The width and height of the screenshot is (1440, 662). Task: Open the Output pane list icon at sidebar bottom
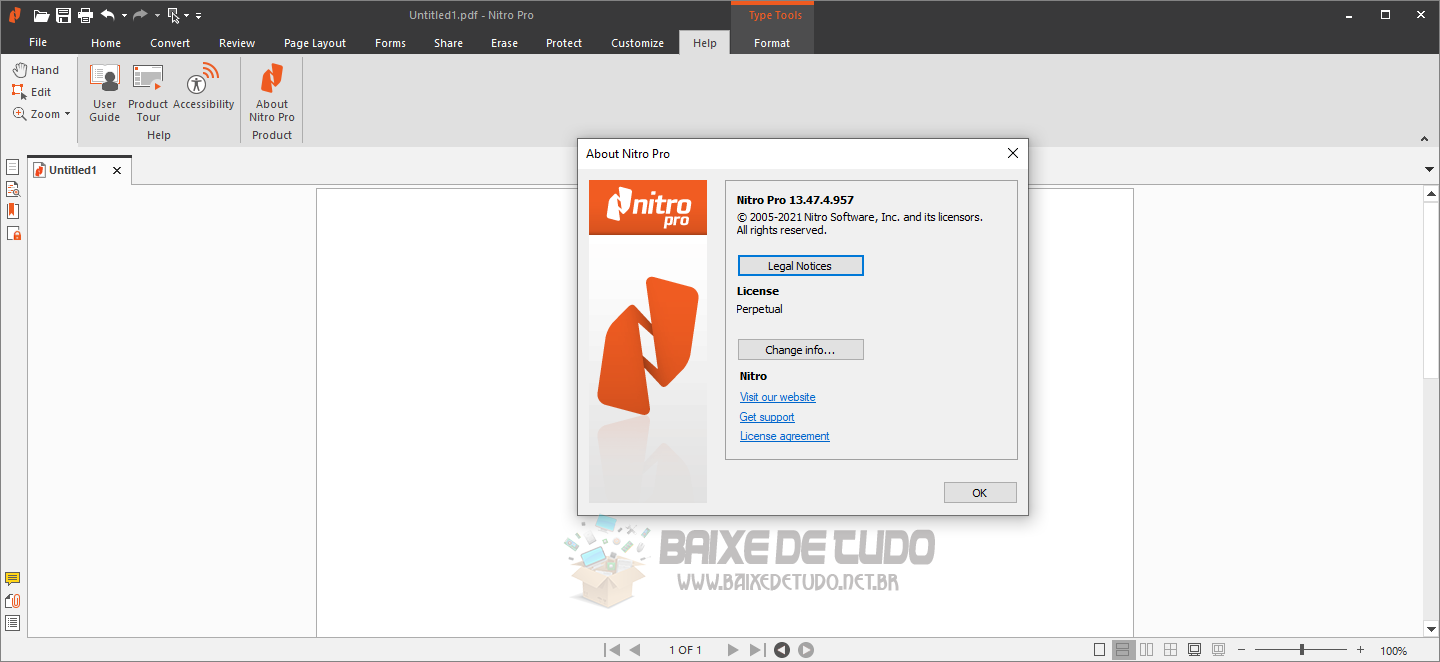pyautogui.click(x=13, y=623)
